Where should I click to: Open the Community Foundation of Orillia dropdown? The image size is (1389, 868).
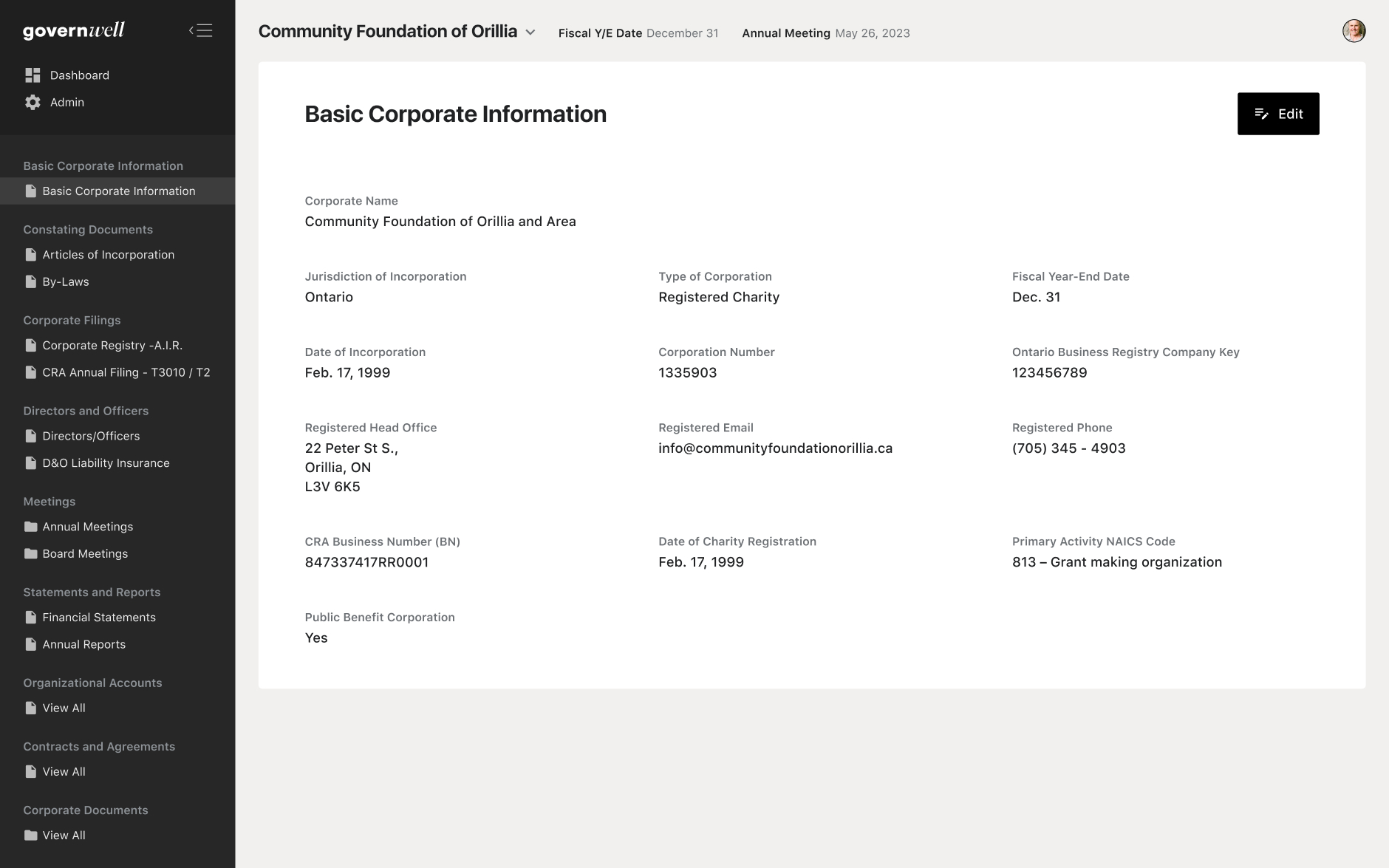tap(388, 31)
